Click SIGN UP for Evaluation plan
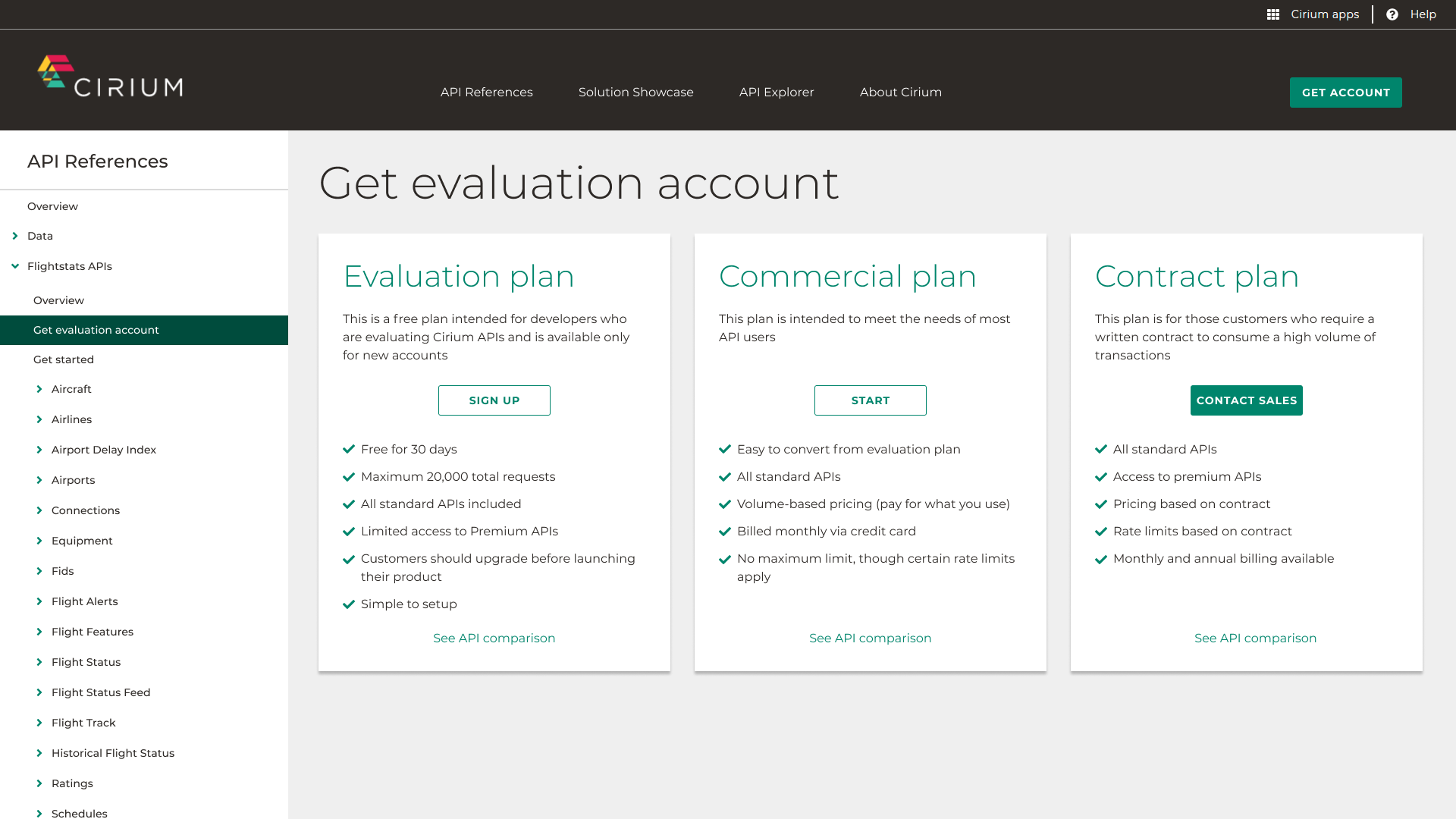The image size is (1456, 819). [494, 400]
